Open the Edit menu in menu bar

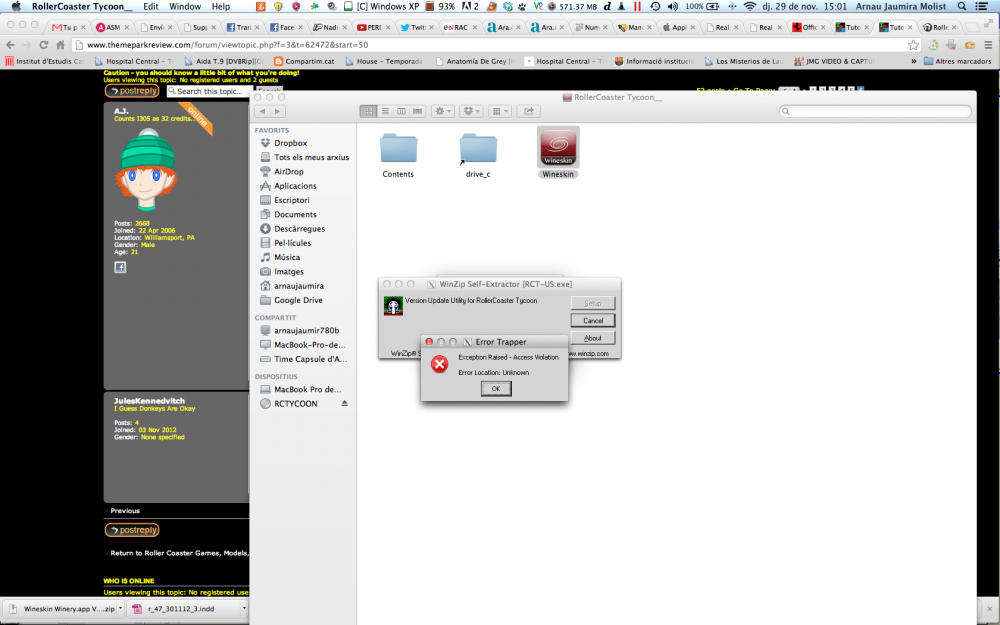tap(151, 6)
